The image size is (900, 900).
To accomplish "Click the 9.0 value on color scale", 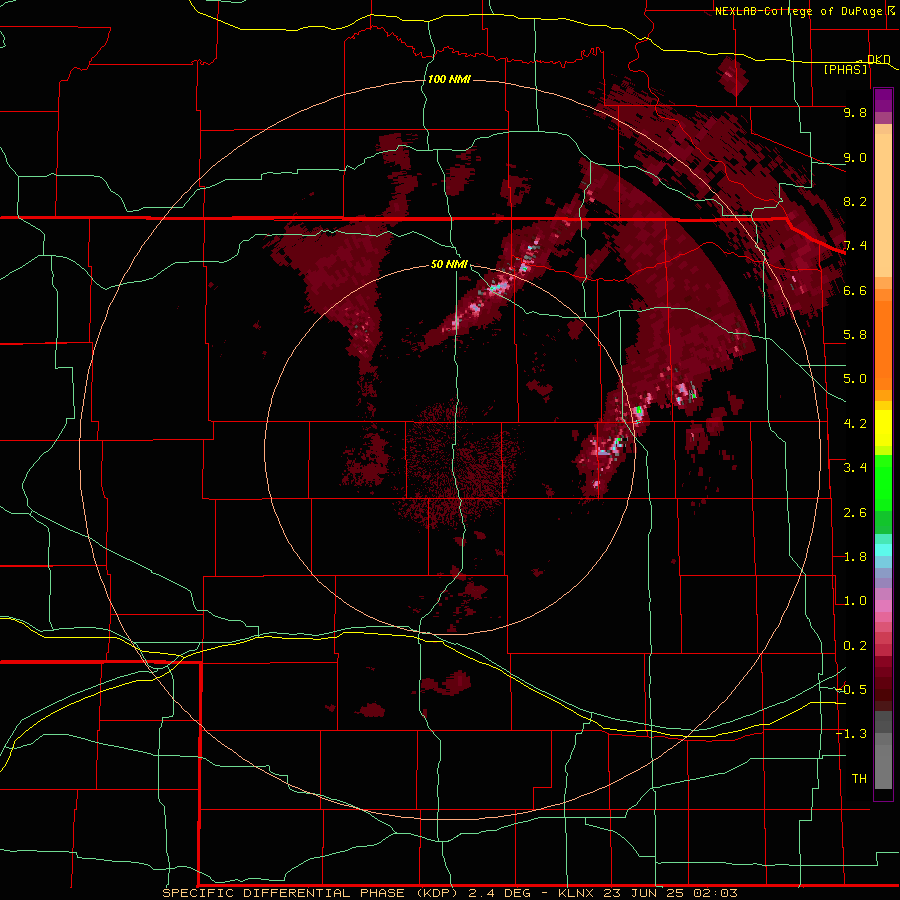I will pyautogui.click(x=855, y=157).
